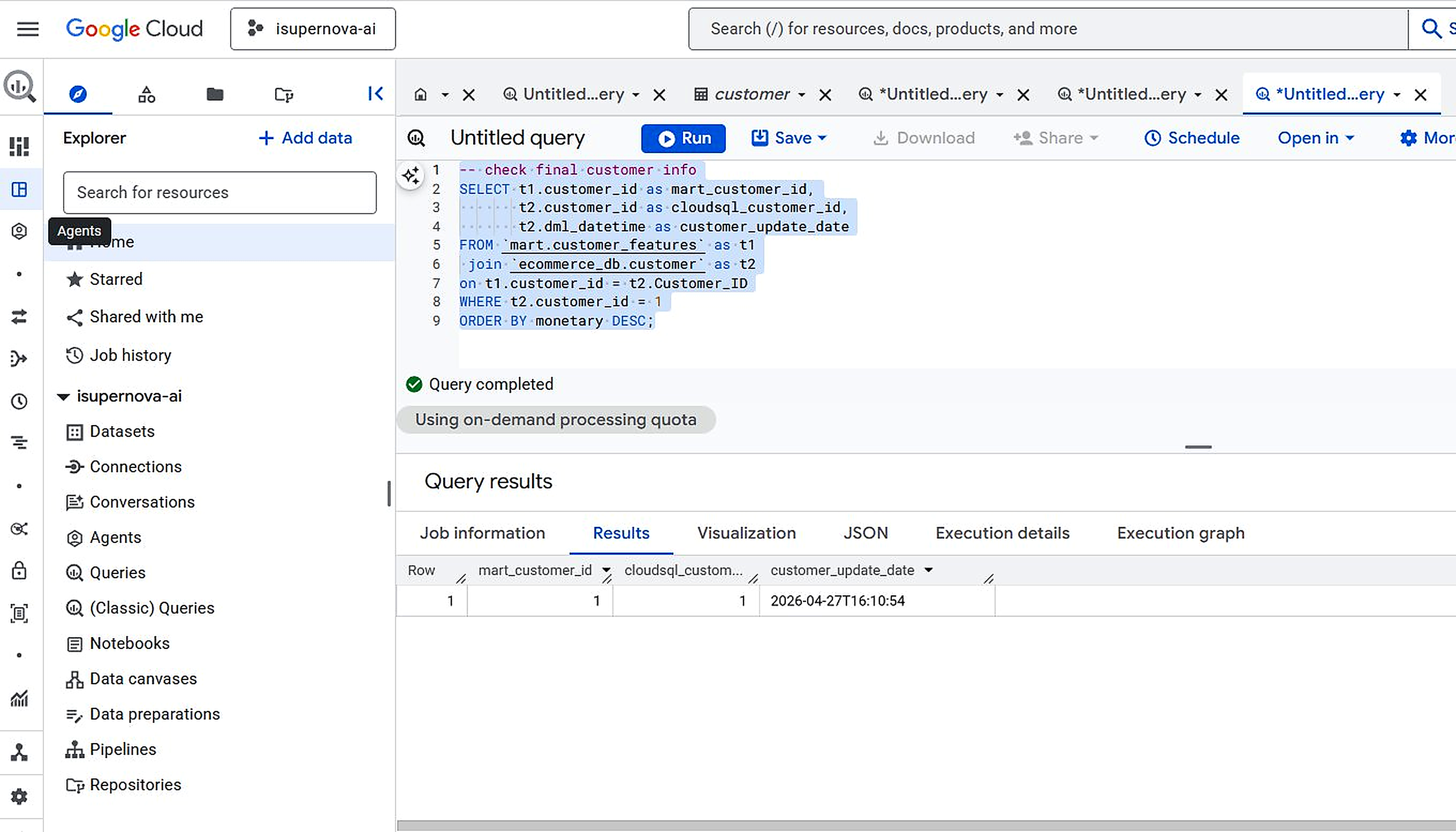The width and height of the screenshot is (1456, 832).
Task: Focus the top resource search bar
Action: tap(1048, 28)
